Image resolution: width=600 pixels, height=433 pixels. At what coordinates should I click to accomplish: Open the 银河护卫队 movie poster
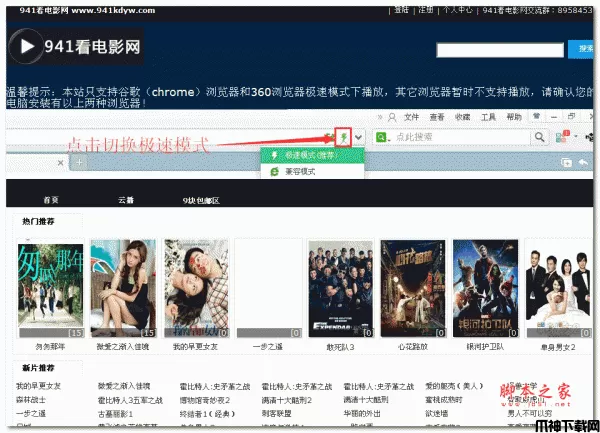tap(486, 289)
